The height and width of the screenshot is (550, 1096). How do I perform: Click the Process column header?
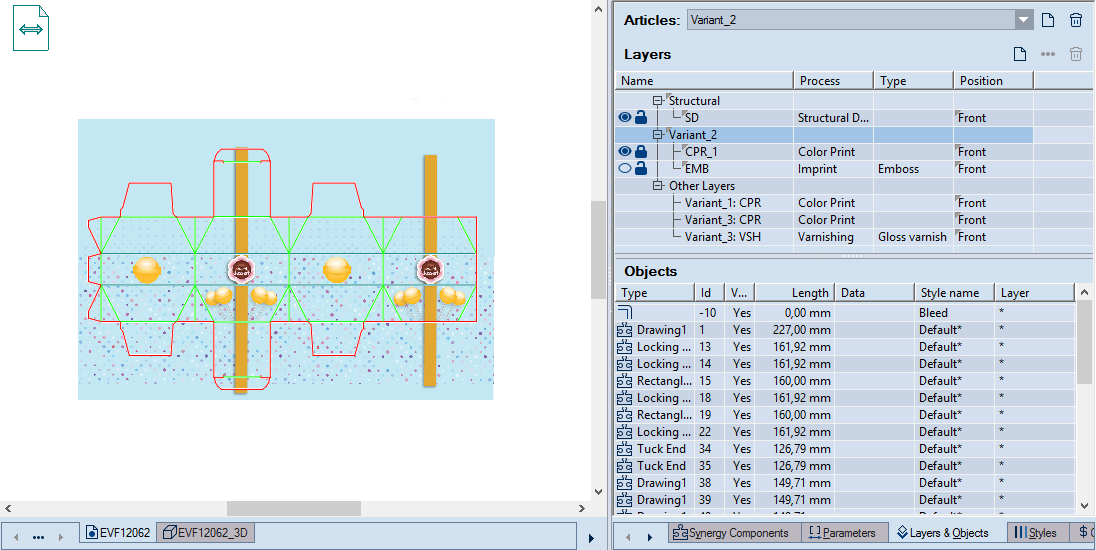820,81
